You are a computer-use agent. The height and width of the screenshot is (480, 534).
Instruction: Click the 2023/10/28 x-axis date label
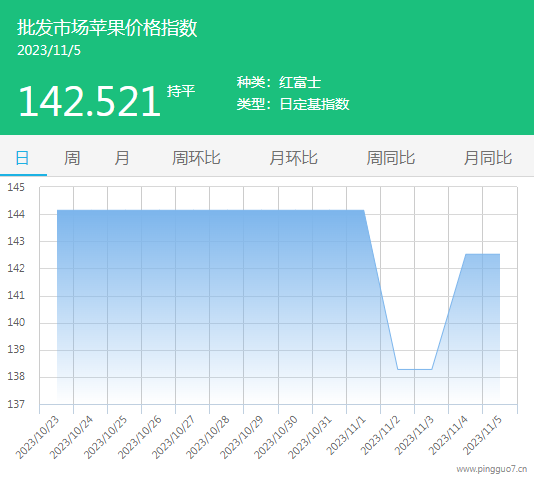[208, 437]
